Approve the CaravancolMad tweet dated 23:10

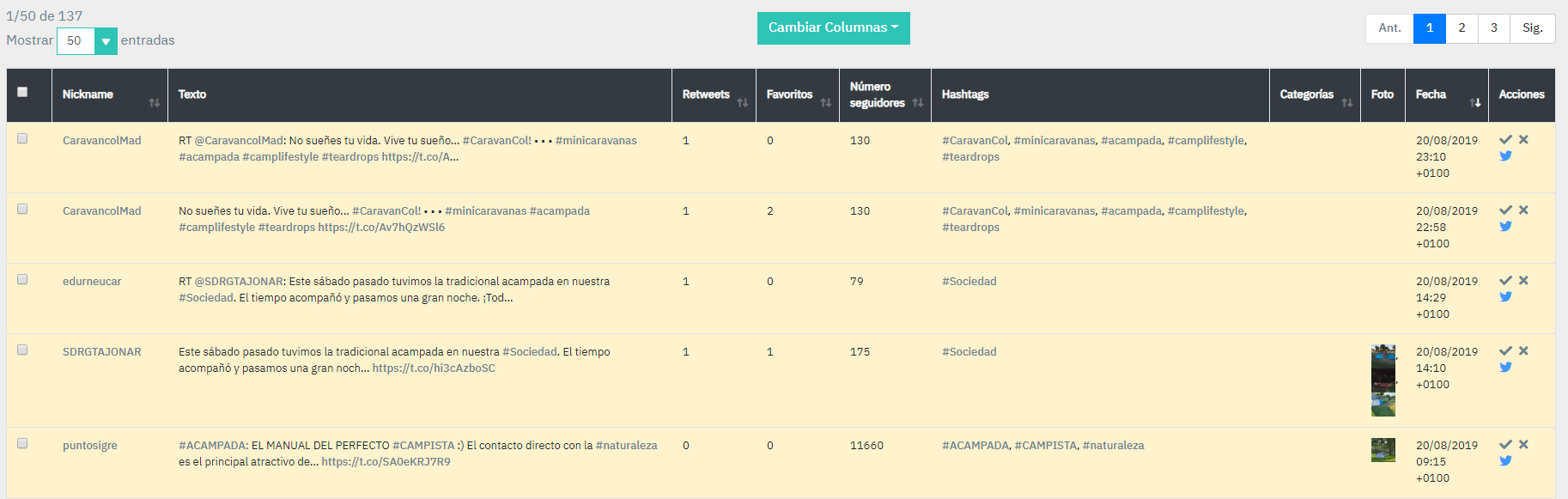(1505, 139)
